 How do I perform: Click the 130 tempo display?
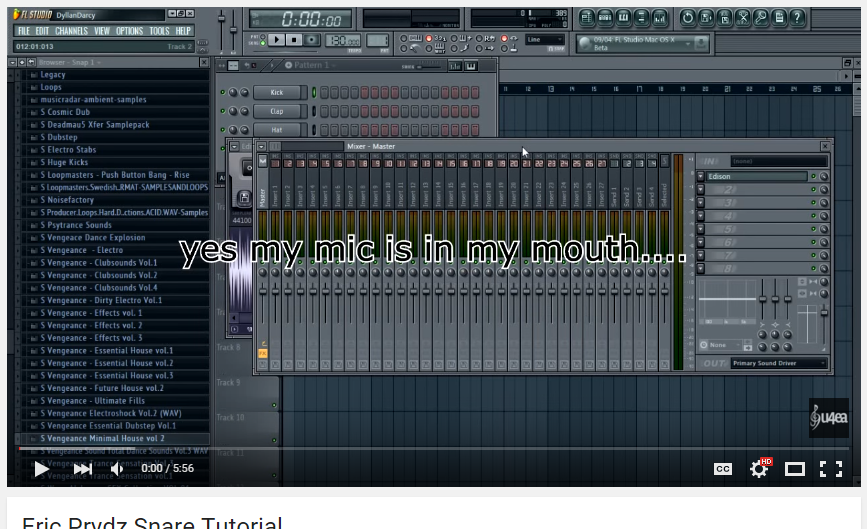pyautogui.click(x=342, y=40)
